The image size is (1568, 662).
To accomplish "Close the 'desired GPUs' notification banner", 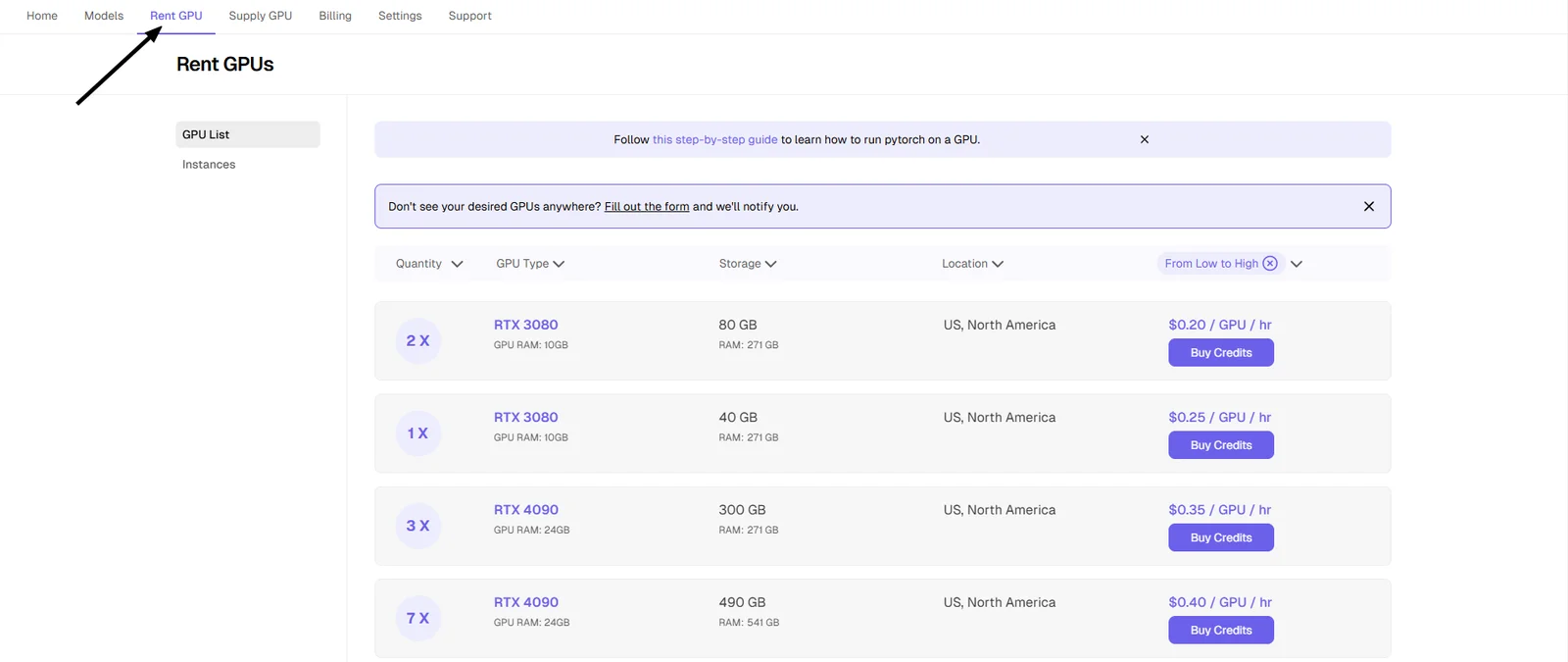I will 1369,206.
